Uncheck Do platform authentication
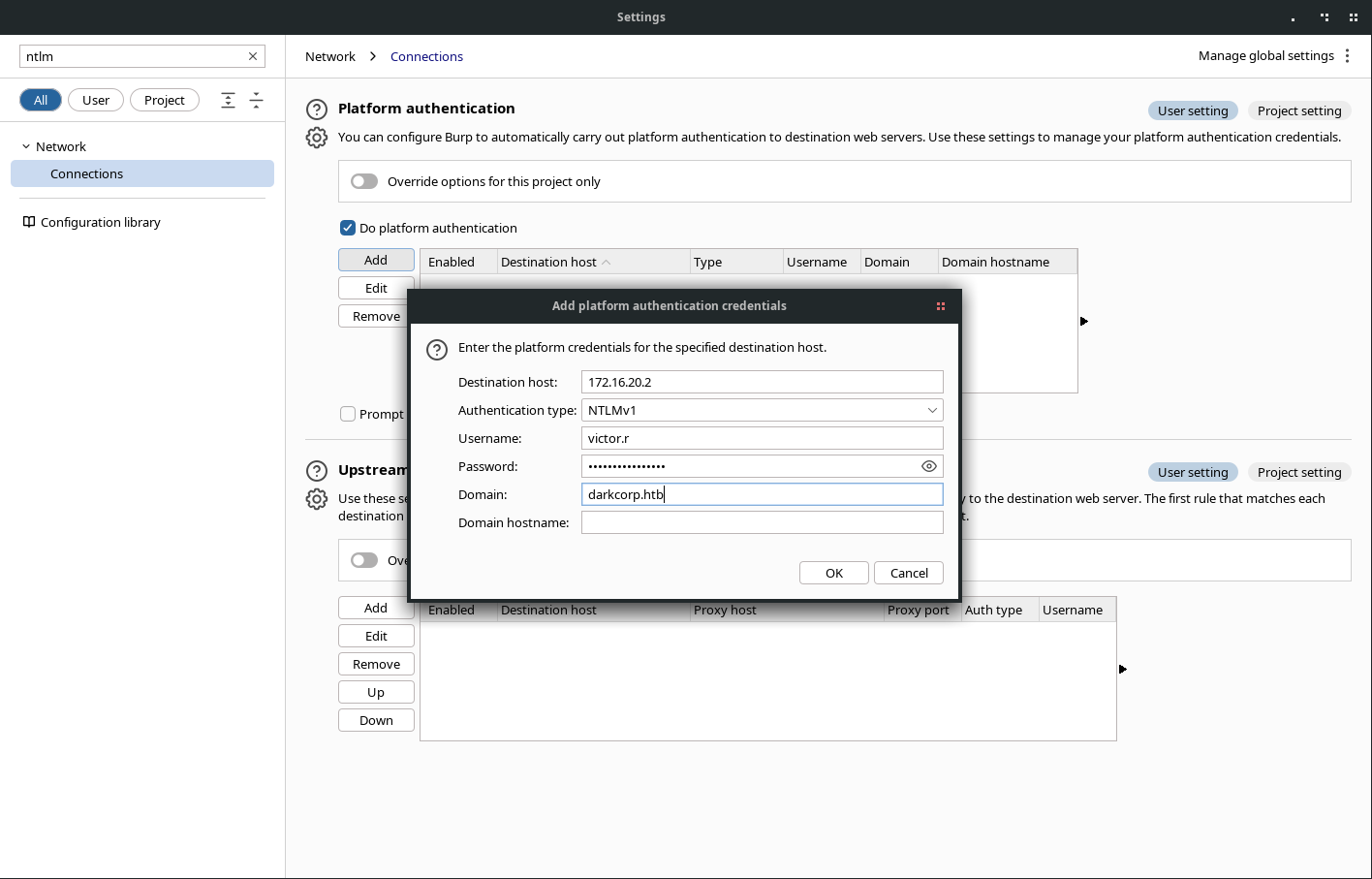This screenshot has width=1372, height=879. point(348,228)
